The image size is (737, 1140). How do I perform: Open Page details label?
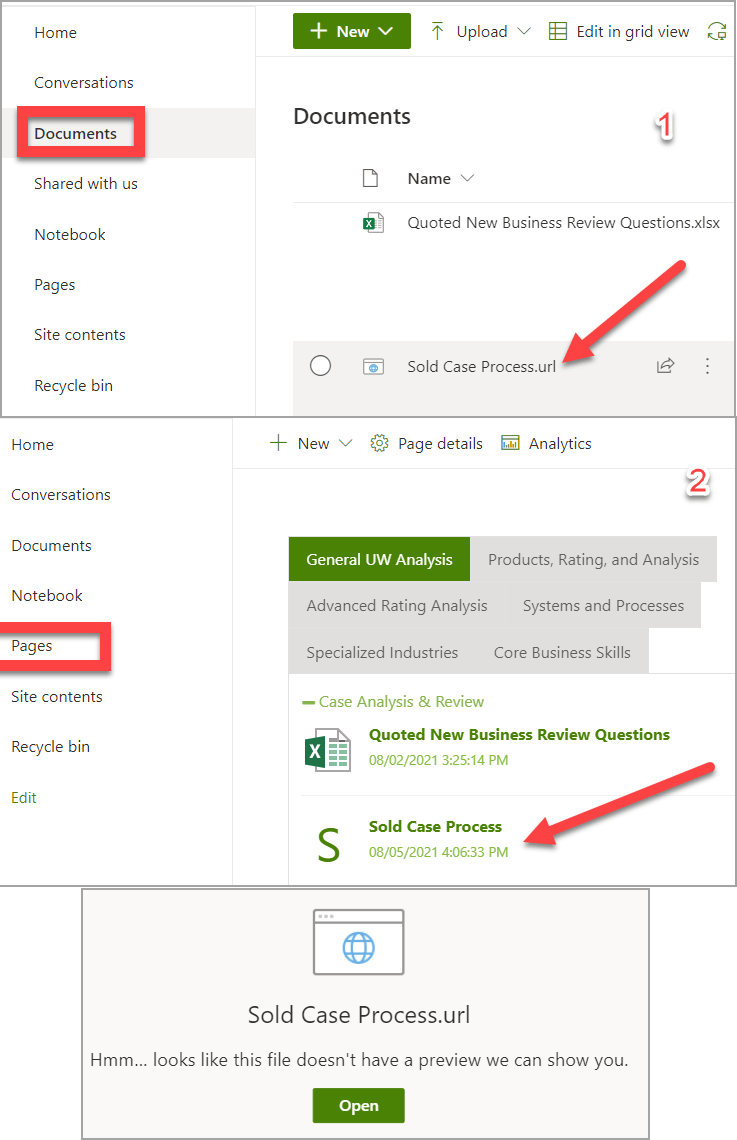pos(440,443)
